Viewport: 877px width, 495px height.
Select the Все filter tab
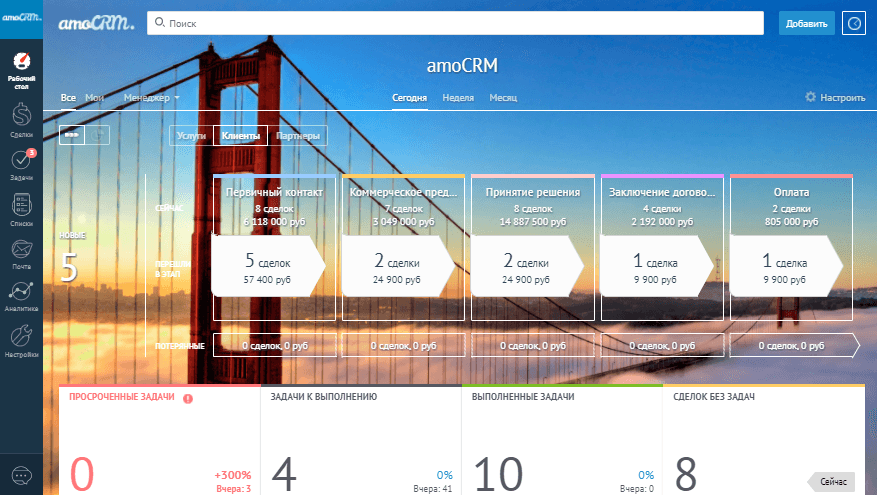pyautogui.click(x=68, y=97)
